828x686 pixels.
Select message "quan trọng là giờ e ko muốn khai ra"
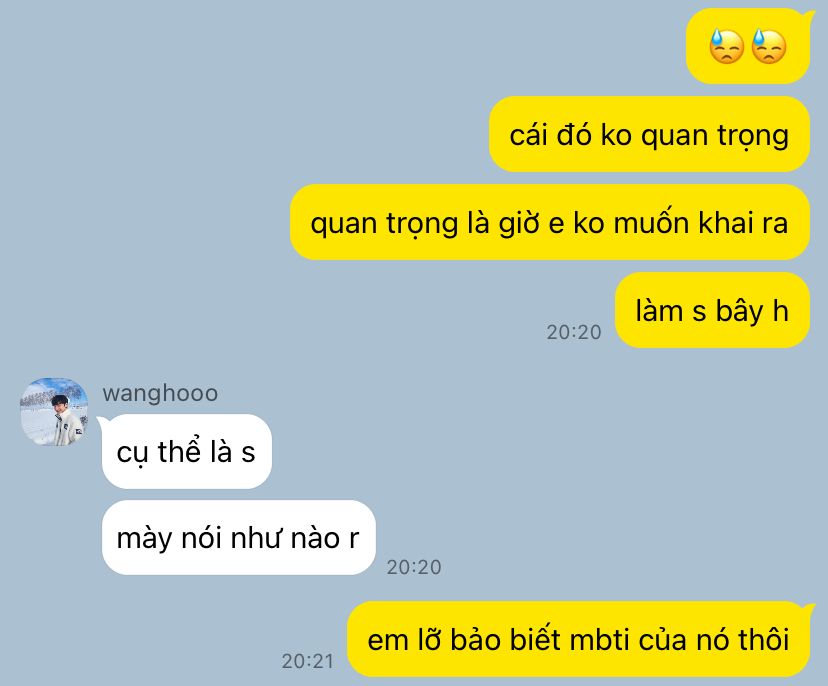point(550,222)
